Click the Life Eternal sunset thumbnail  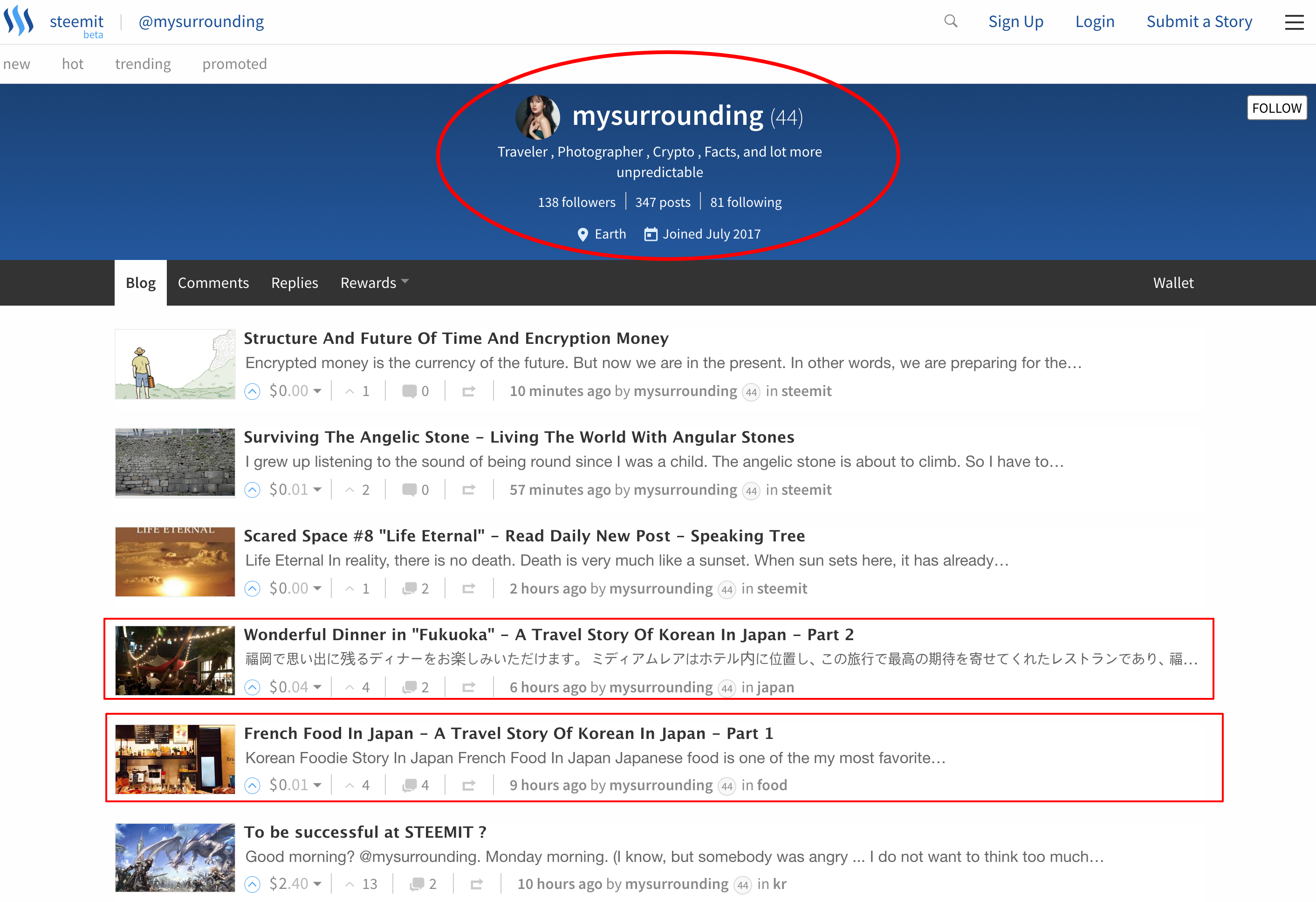click(x=175, y=562)
